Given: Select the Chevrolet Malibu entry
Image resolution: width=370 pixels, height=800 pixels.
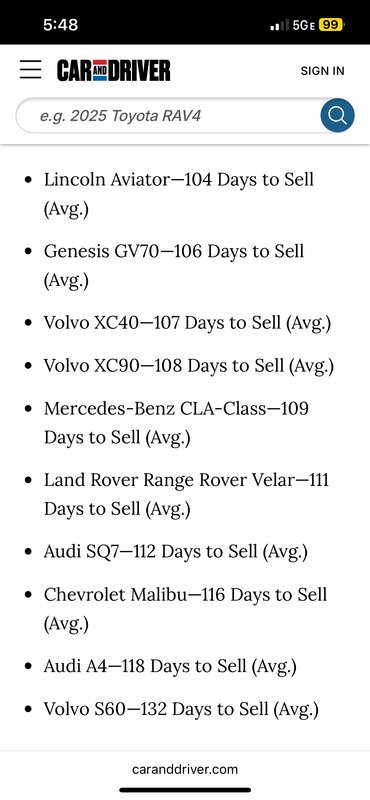Looking at the screenshot, I should click(185, 609).
